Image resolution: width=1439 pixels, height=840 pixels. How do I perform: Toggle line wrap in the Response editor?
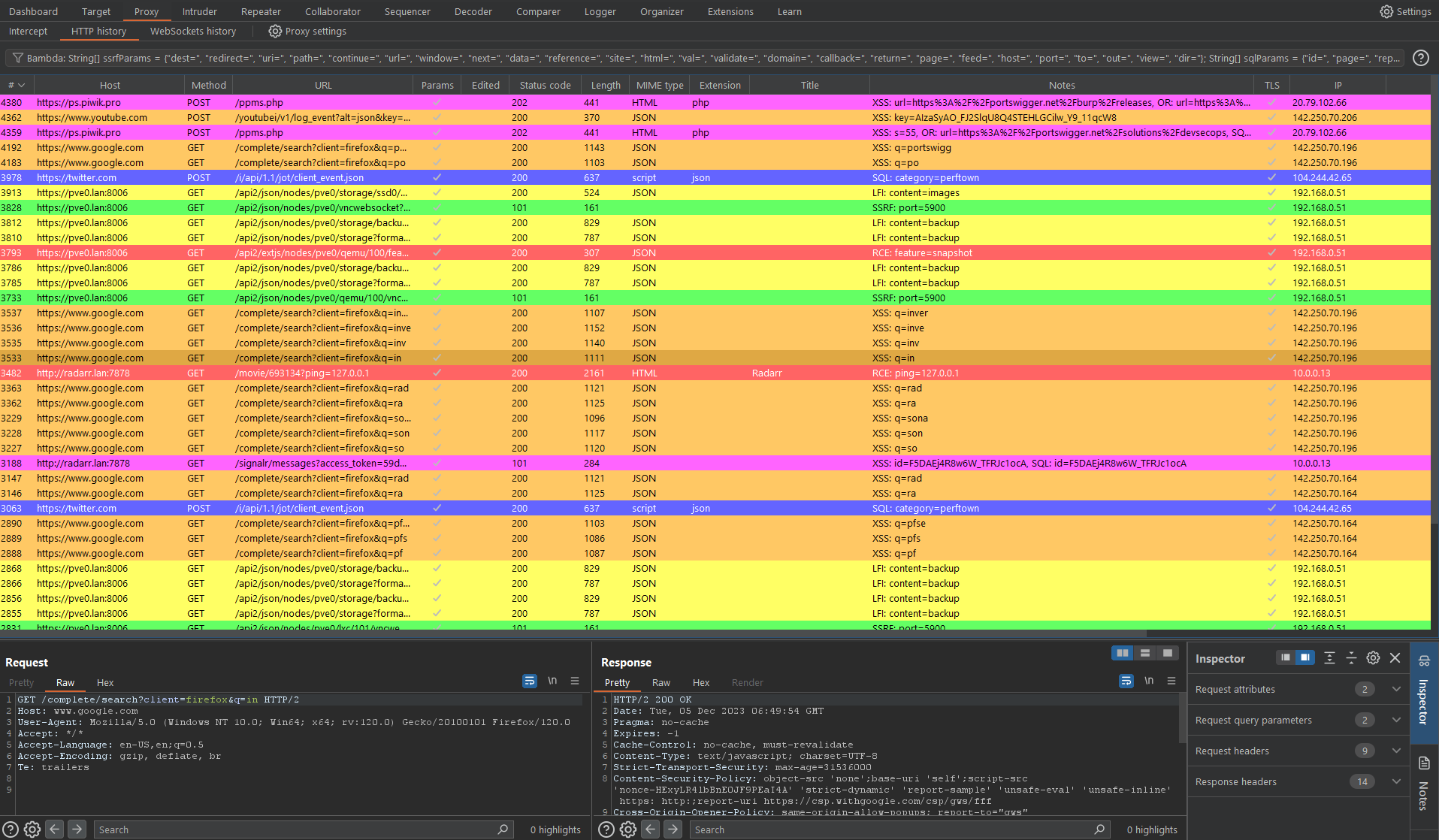click(x=1126, y=681)
